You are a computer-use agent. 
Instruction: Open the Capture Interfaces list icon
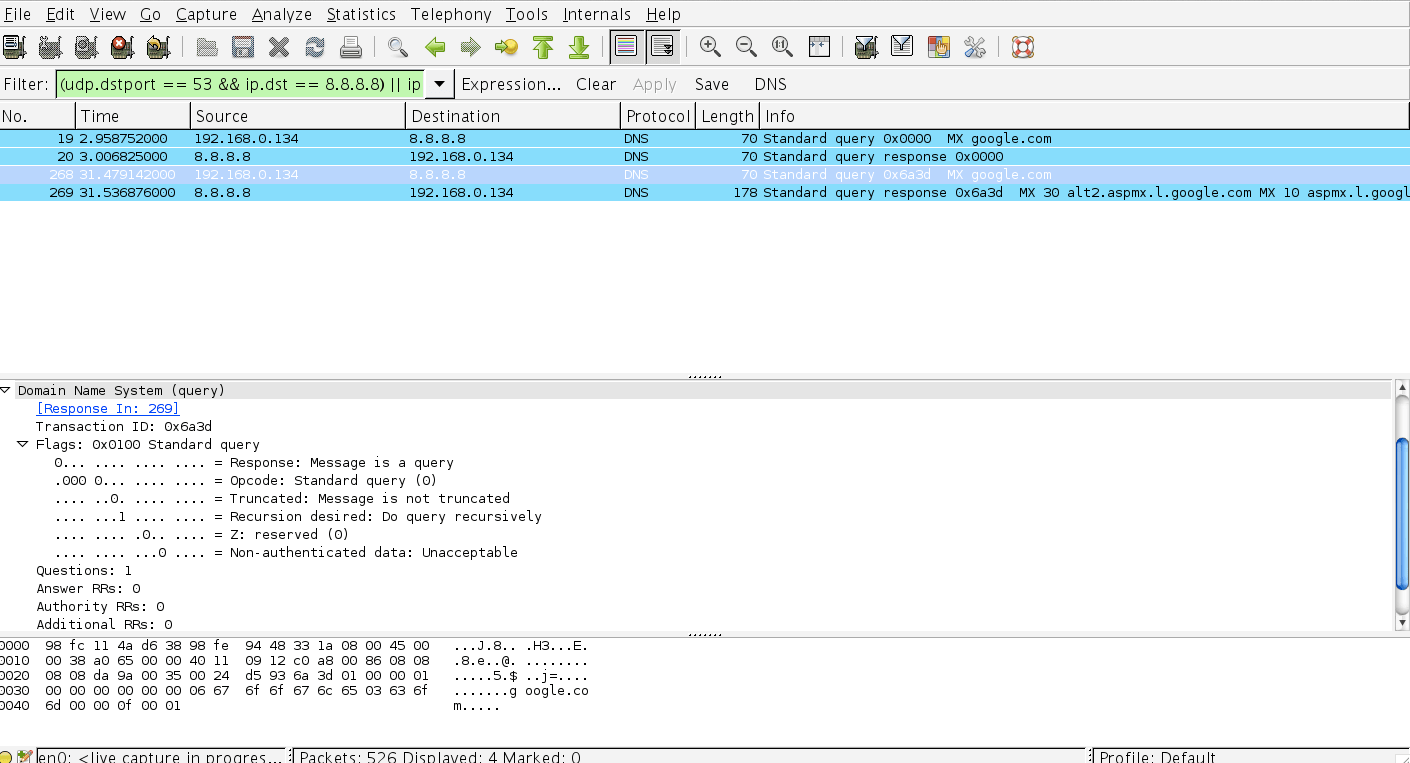(x=14, y=46)
